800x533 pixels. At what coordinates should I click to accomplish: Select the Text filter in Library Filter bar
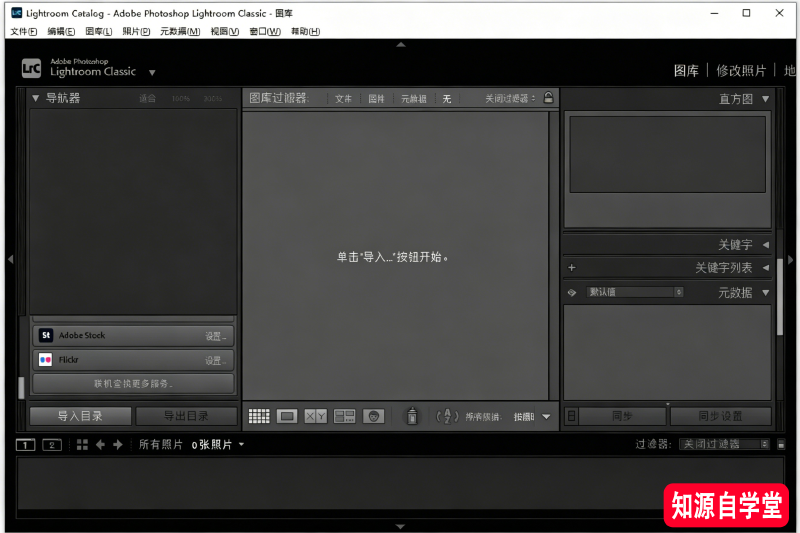343,99
